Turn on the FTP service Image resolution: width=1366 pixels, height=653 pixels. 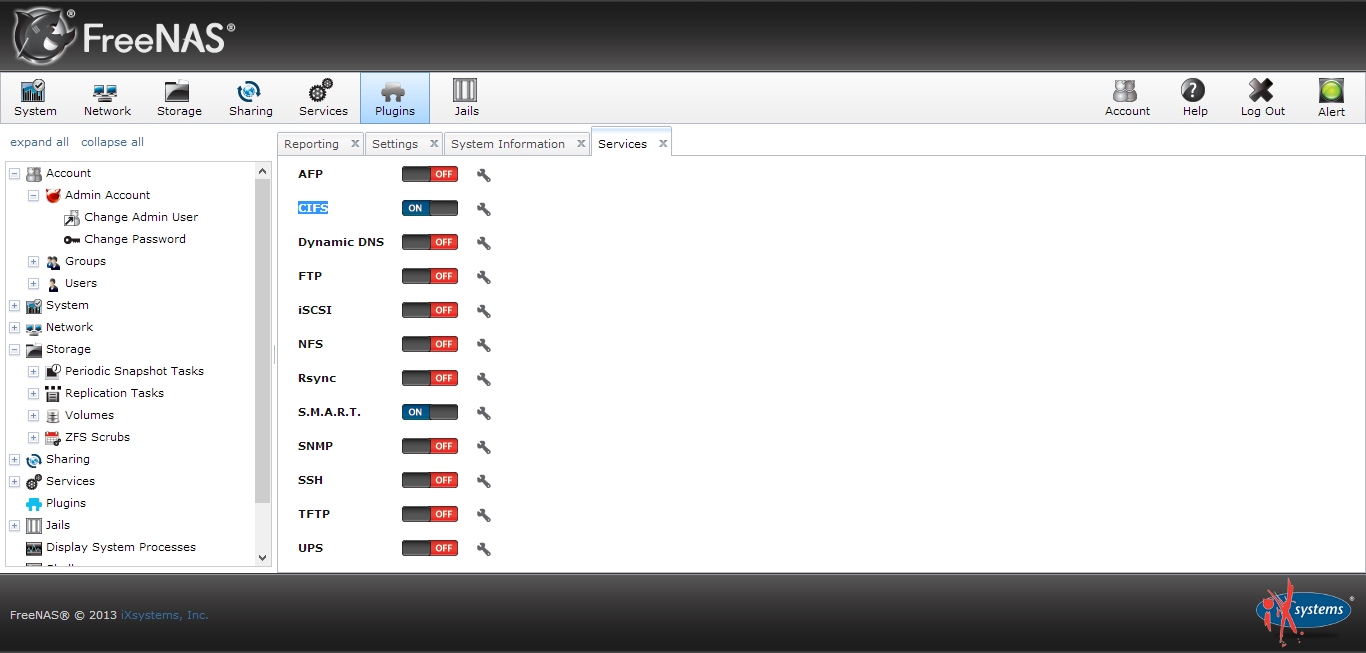(429, 275)
